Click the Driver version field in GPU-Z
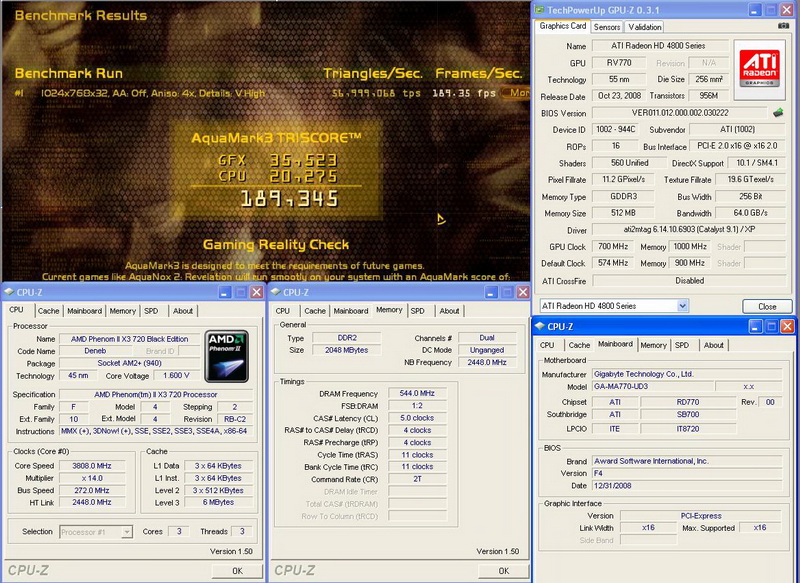 pyautogui.click(x=689, y=230)
